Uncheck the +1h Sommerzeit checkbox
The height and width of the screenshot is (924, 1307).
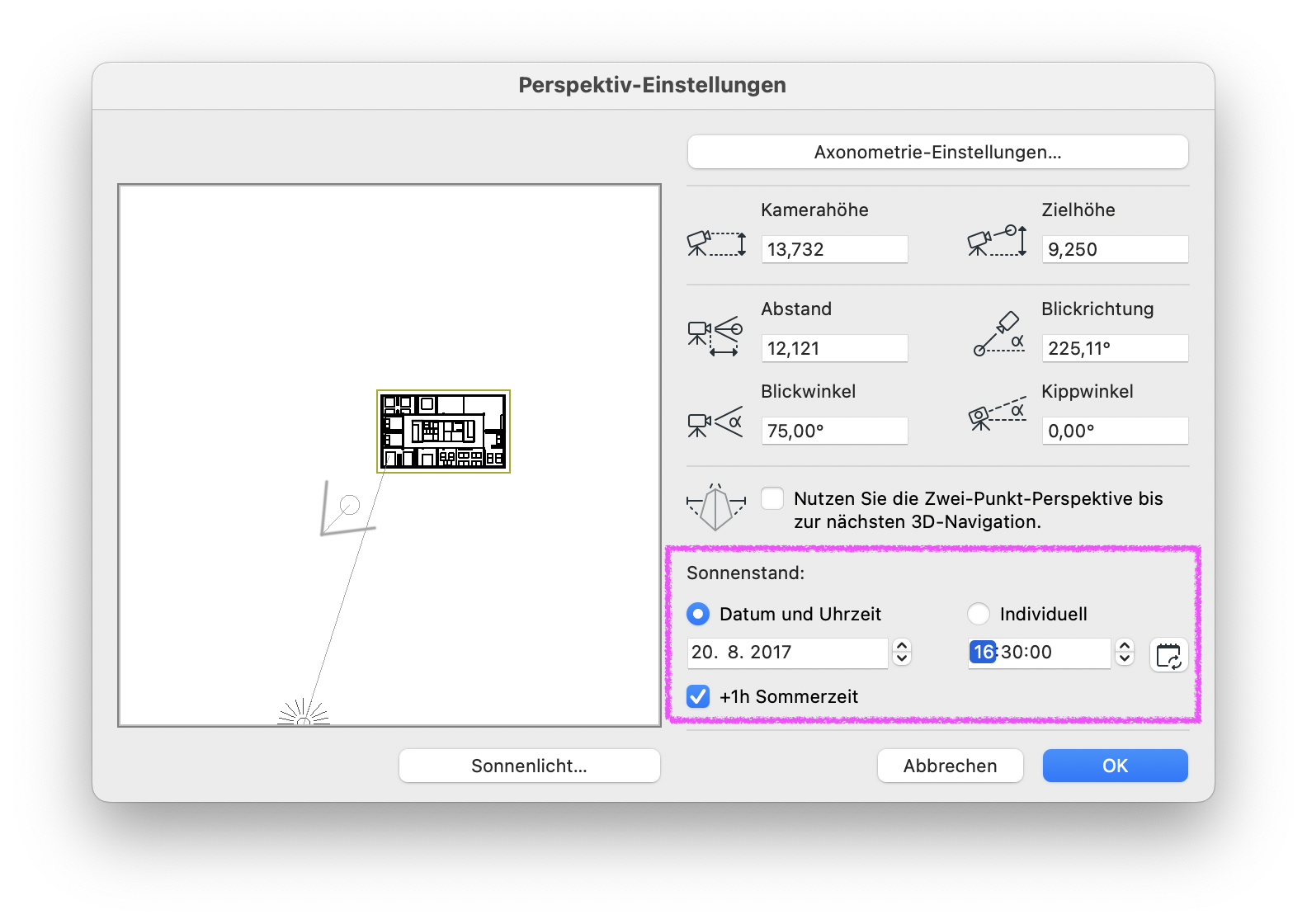click(x=698, y=696)
